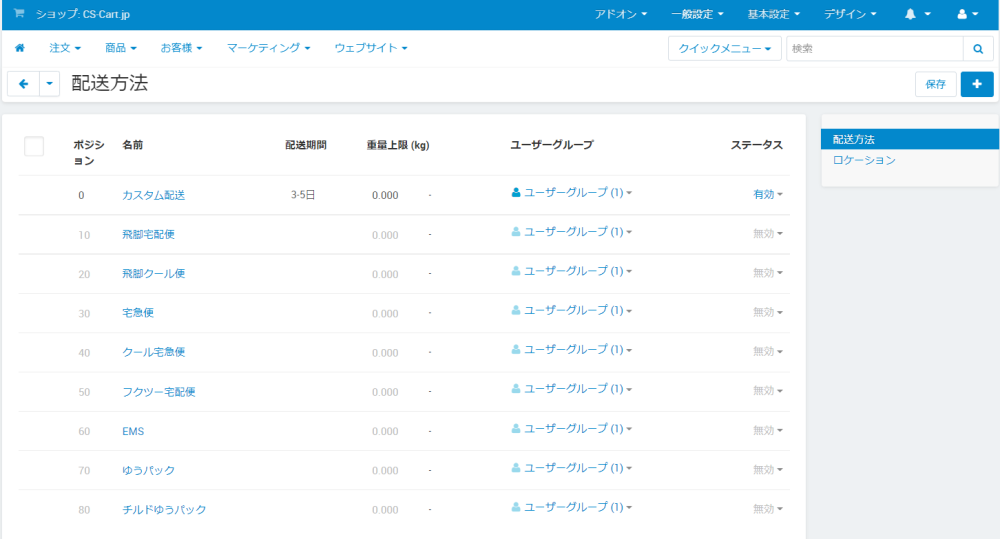Open status dropdown 無効 for 飛脚クール便
Screen dimensions: 1000x539
[x=767, y=273]
